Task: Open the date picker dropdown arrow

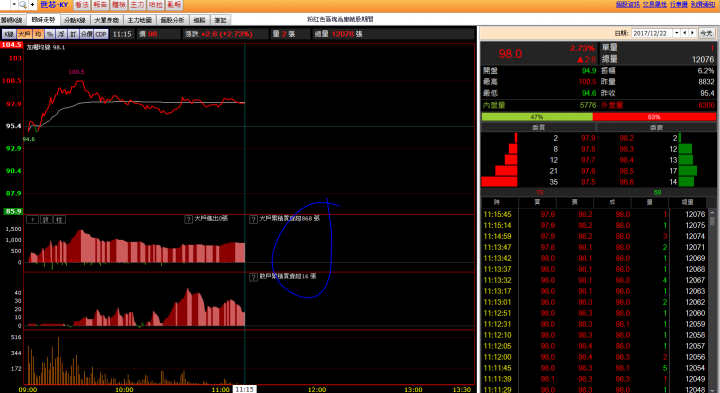Action: [x=676, y=33]
